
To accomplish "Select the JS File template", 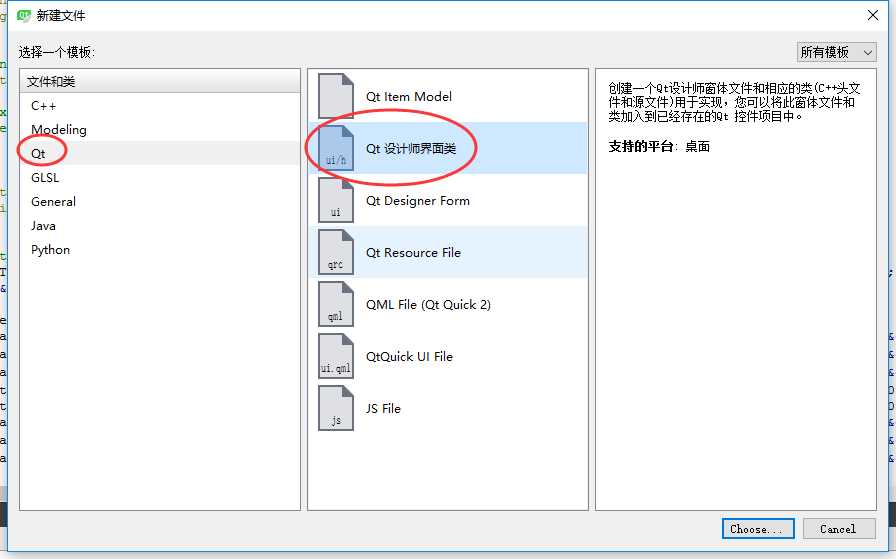I will 448,408.
